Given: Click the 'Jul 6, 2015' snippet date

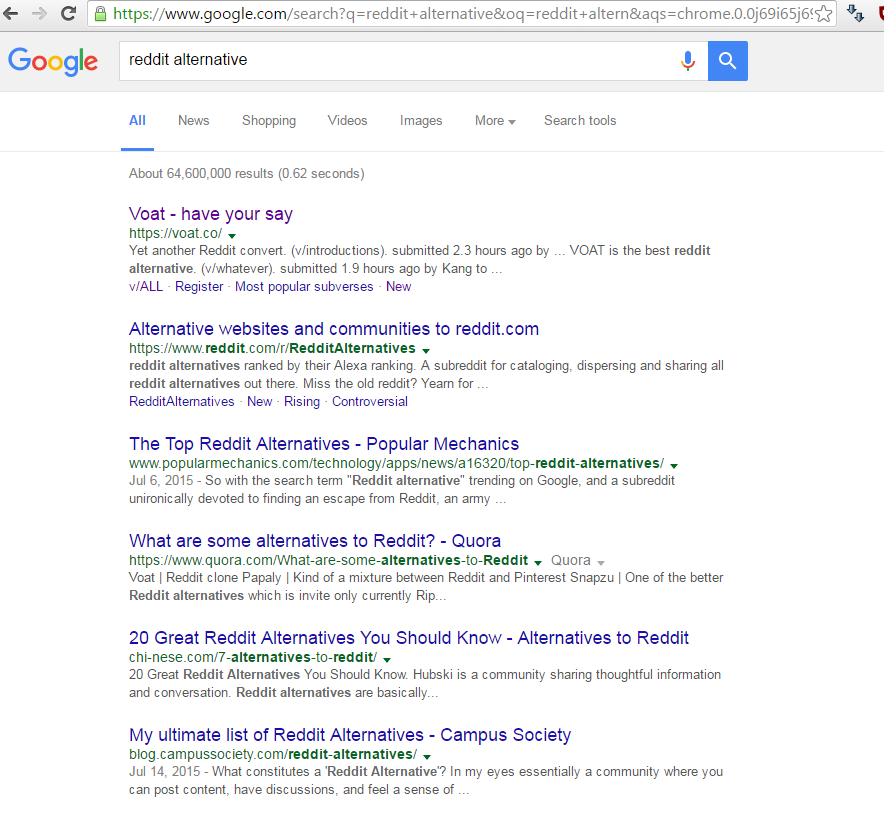Looking at the screenshot, I should tap(161, 480).
